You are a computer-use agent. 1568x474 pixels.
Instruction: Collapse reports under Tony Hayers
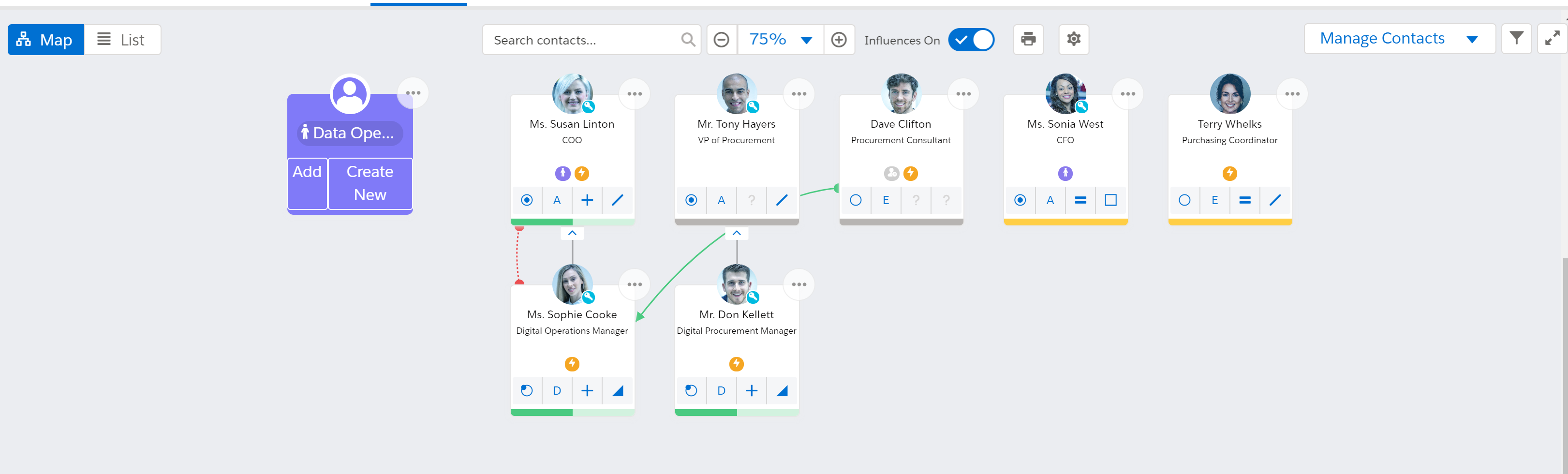click(x=737, y=233)
